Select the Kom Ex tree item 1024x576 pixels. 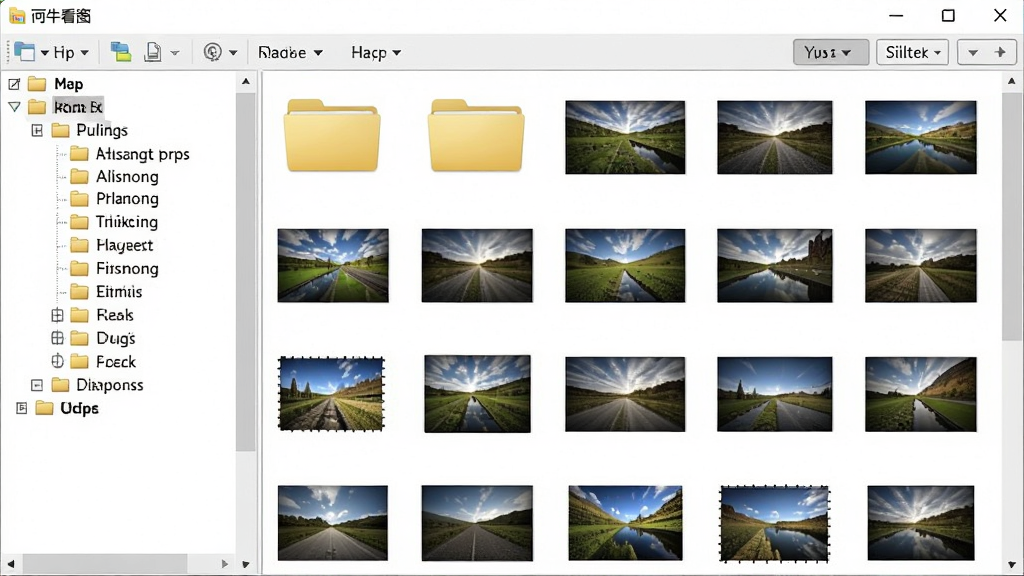[x=78, y=107]
